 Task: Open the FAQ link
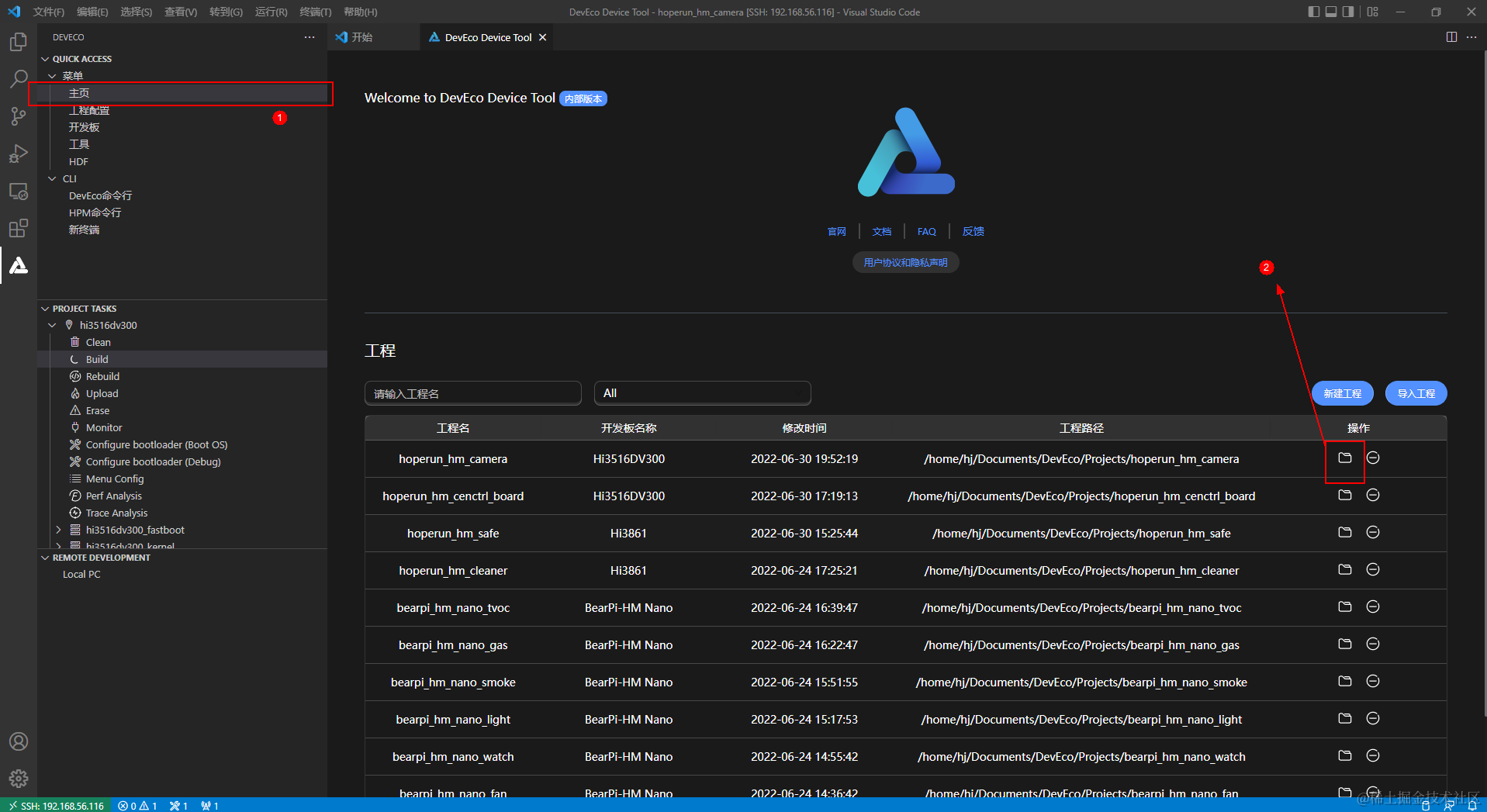pyautogui.click(x=925, y=231)
